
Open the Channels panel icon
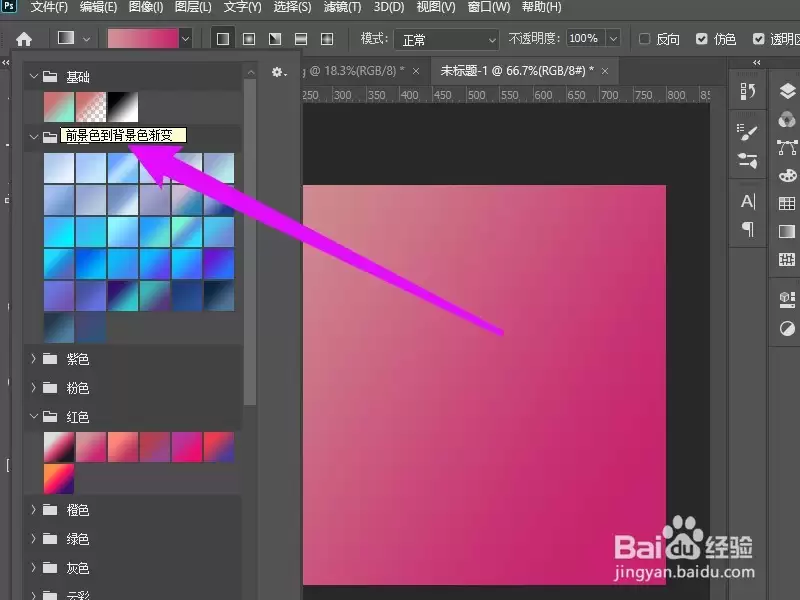point(787,120)
